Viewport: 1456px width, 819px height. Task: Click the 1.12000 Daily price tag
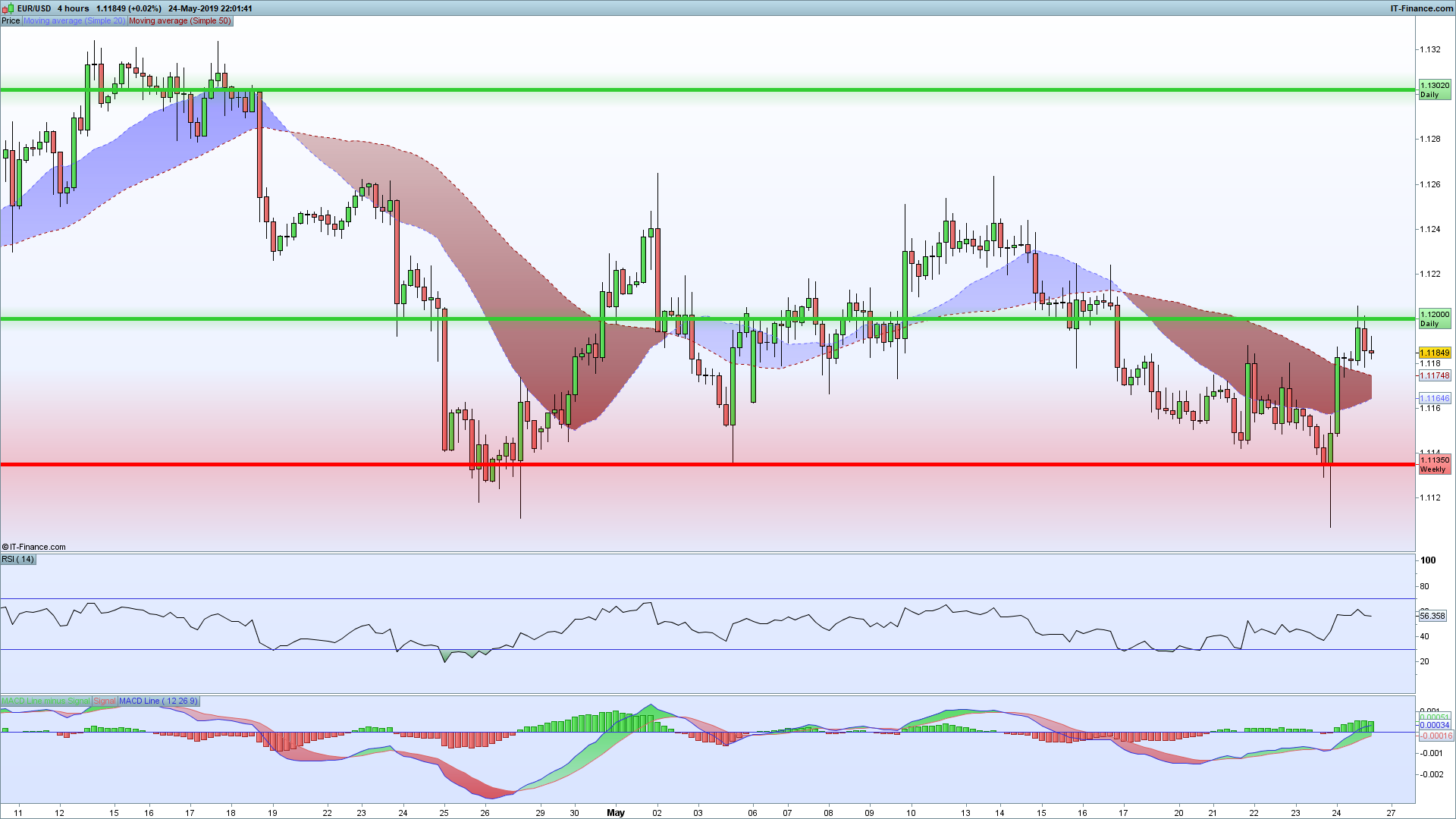pos(1434,318)
